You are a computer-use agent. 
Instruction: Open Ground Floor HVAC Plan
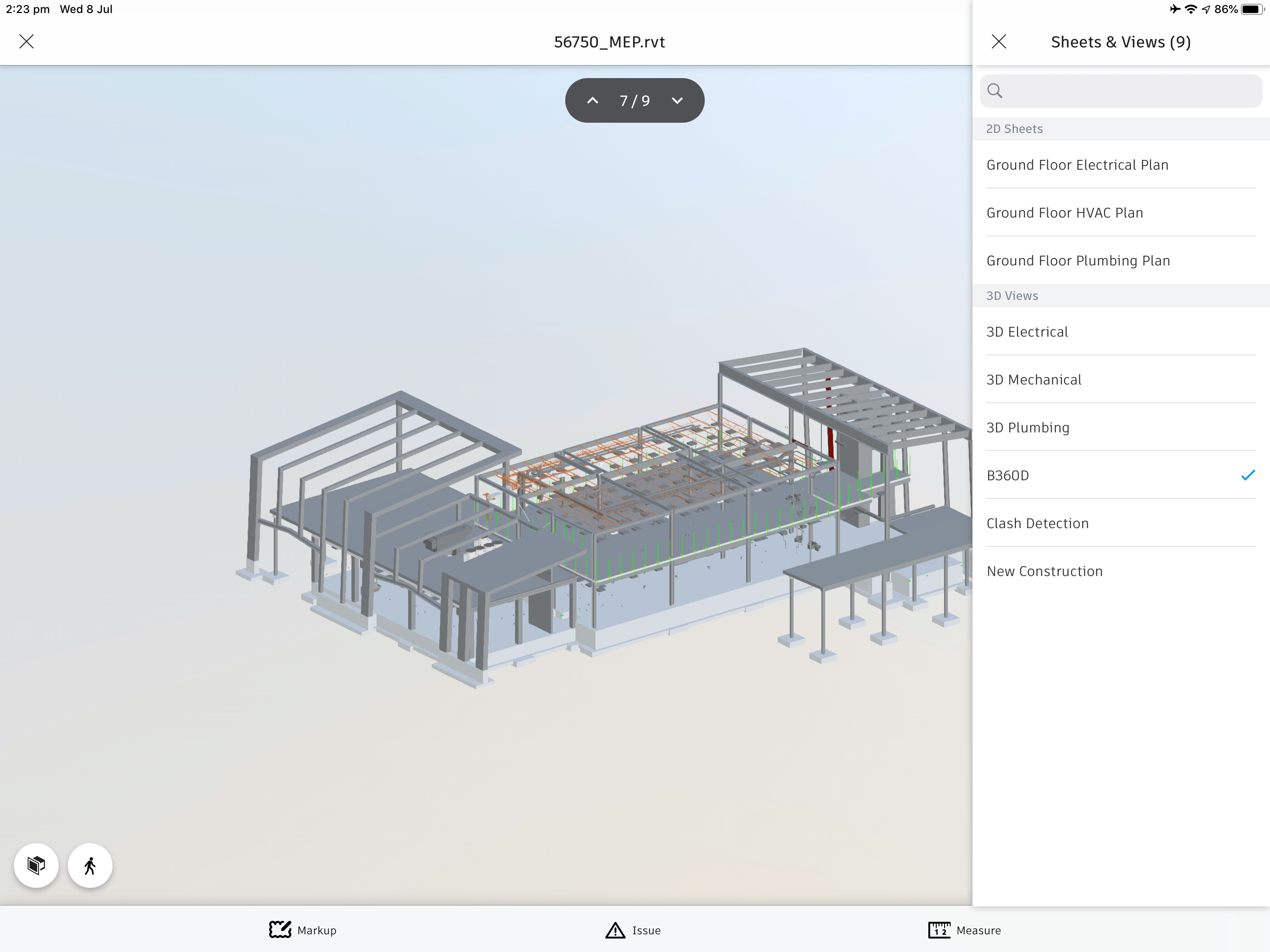[1064, 212]
